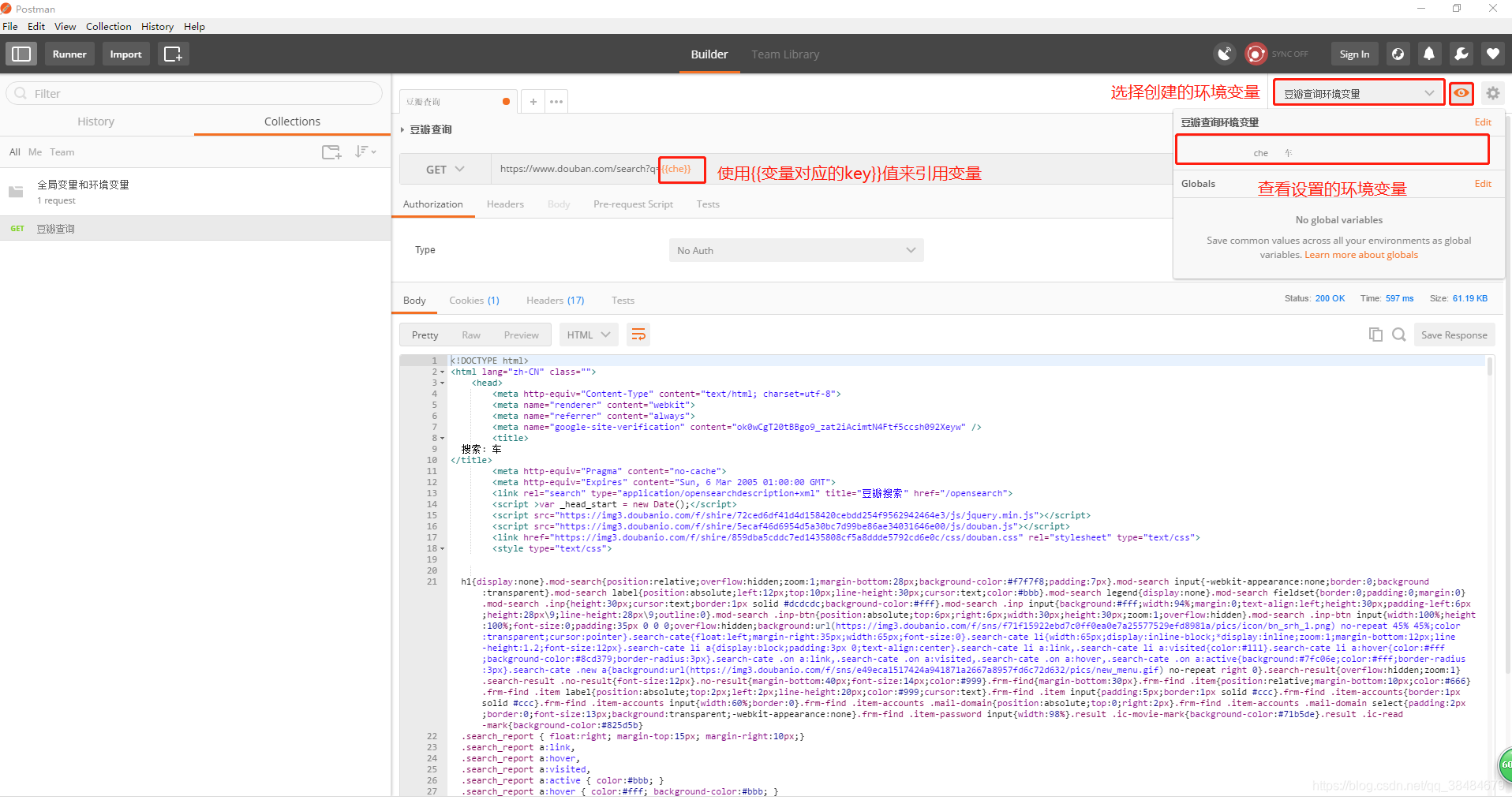The height and width of the screenshot is (800, 1512).
Task: Open the response Cookies (1) tab
Action: (474, 300)
